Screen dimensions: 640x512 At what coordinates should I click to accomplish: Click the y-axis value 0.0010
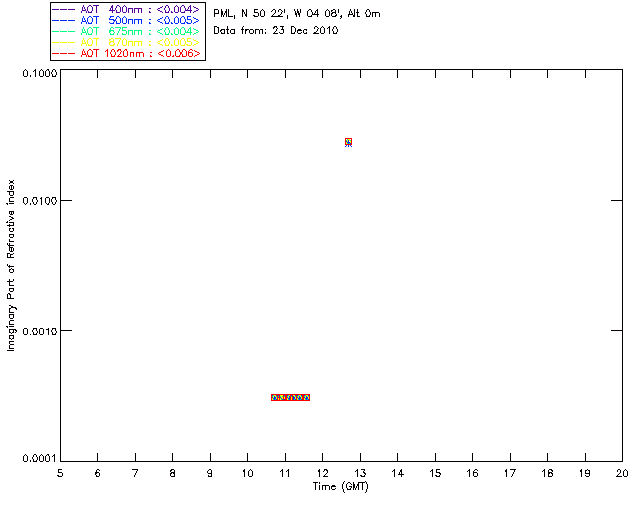(40, 331)
